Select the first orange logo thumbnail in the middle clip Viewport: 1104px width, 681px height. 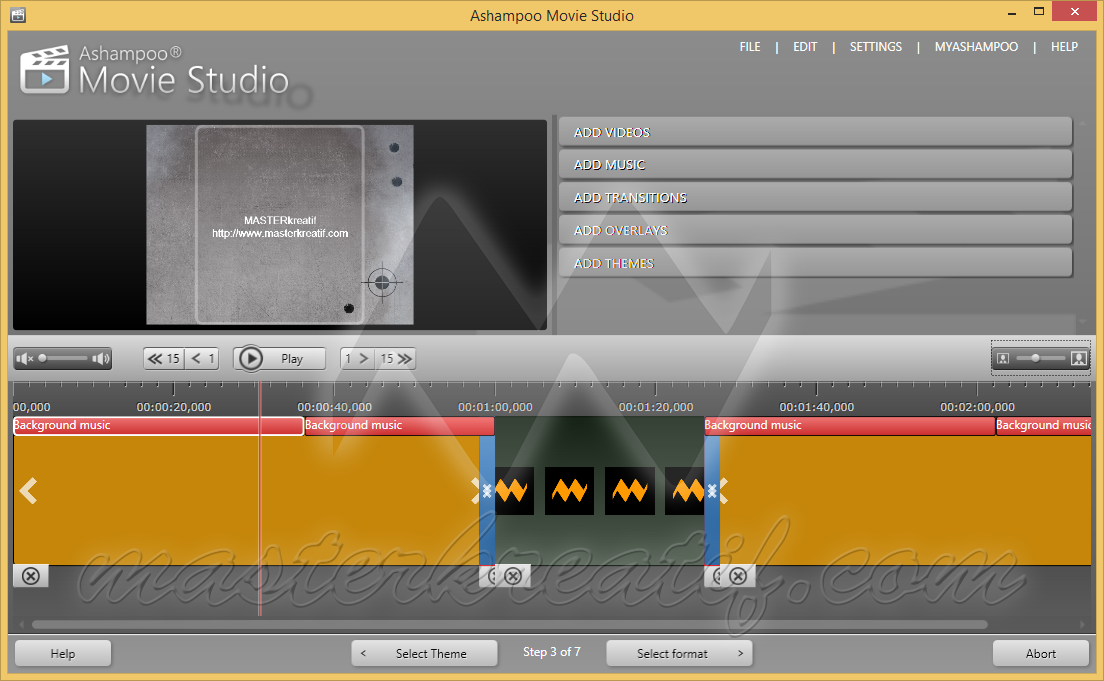click(514, 491)
